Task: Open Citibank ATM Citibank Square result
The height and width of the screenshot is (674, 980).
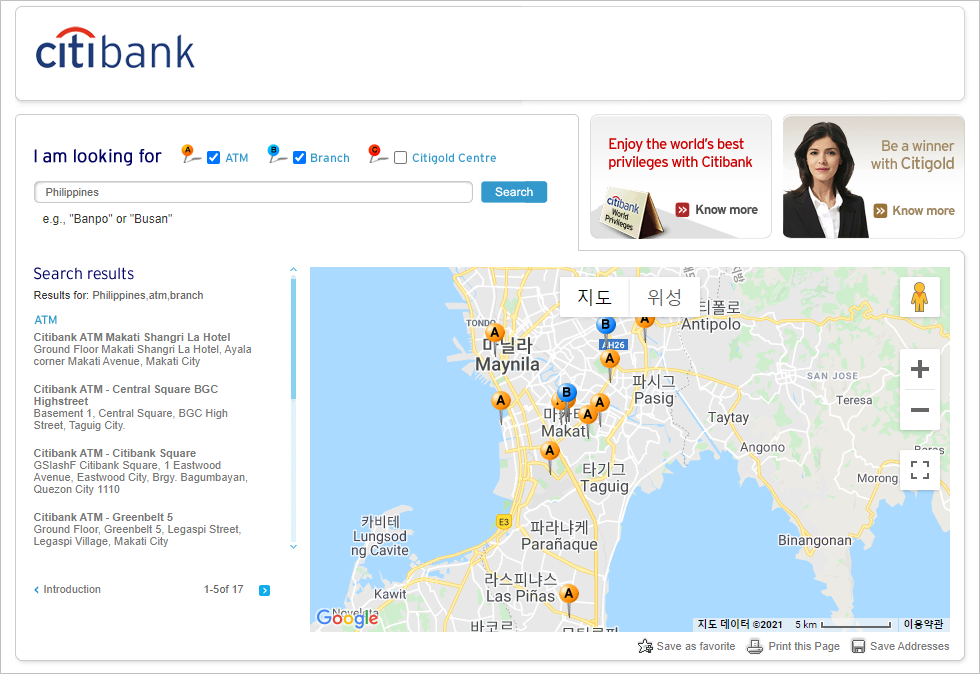Action: (x=114, y=453)
